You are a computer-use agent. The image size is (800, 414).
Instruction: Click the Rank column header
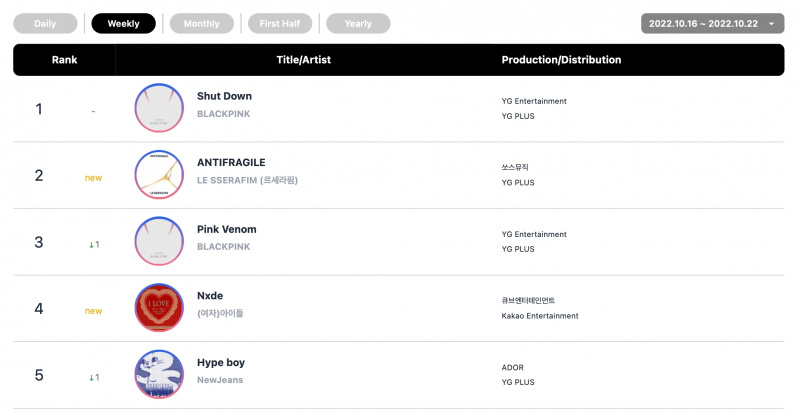coord(64,60)
